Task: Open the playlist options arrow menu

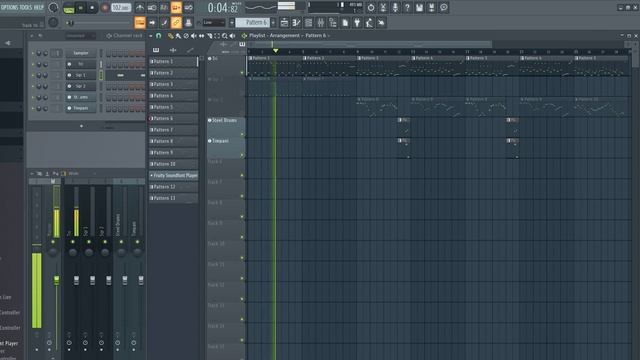Action: pos(151,36)
